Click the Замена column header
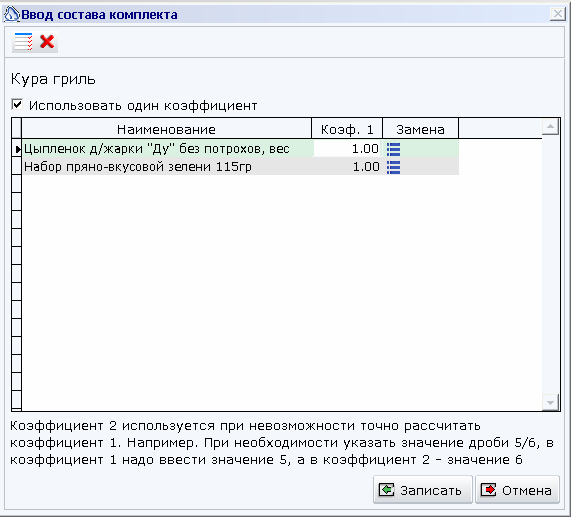This screenshot has width=571, height=517. pyautogui.click(x=421, y=129)
